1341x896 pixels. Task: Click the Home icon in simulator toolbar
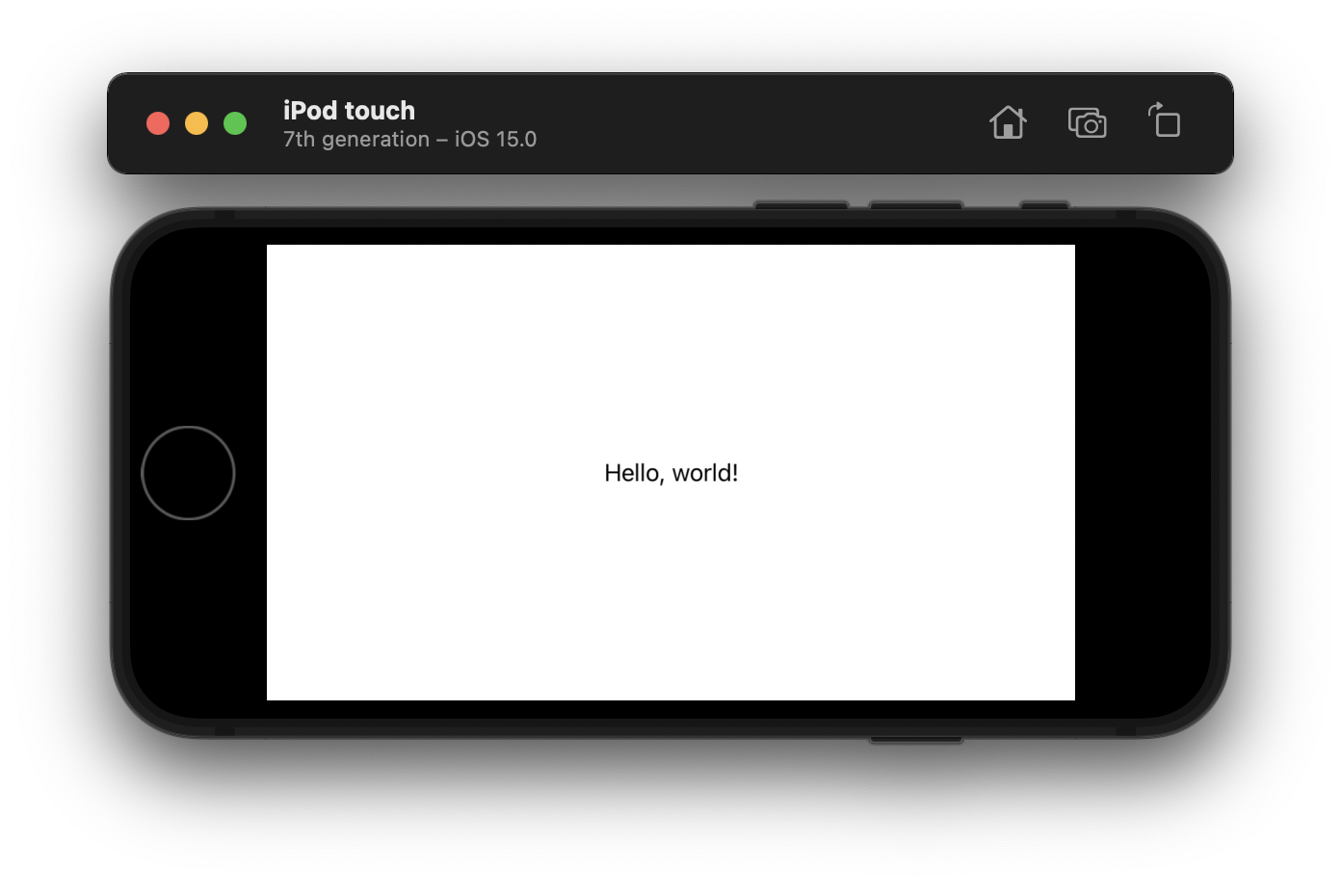pyautogui.click(x=1008, y=122)
